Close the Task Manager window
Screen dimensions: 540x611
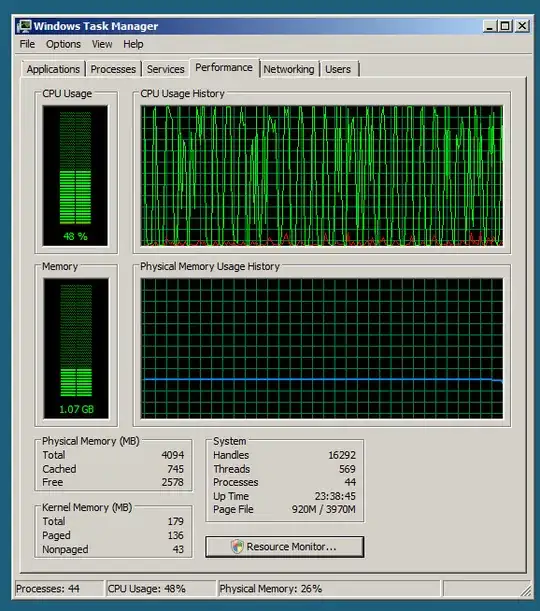pyautogui.click(x=522, y=26)
